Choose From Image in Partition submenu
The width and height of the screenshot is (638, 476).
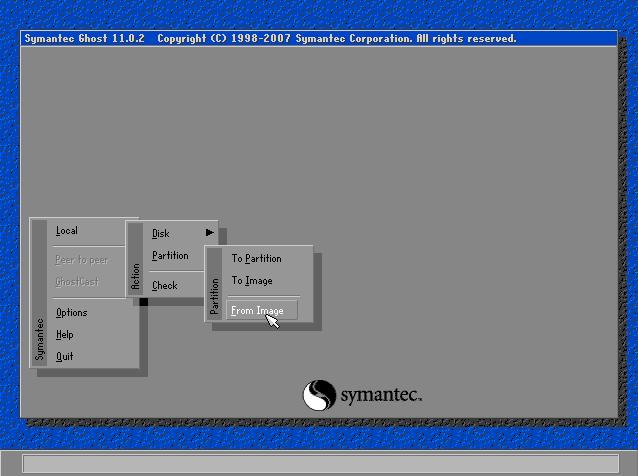(x=262, y=310)
